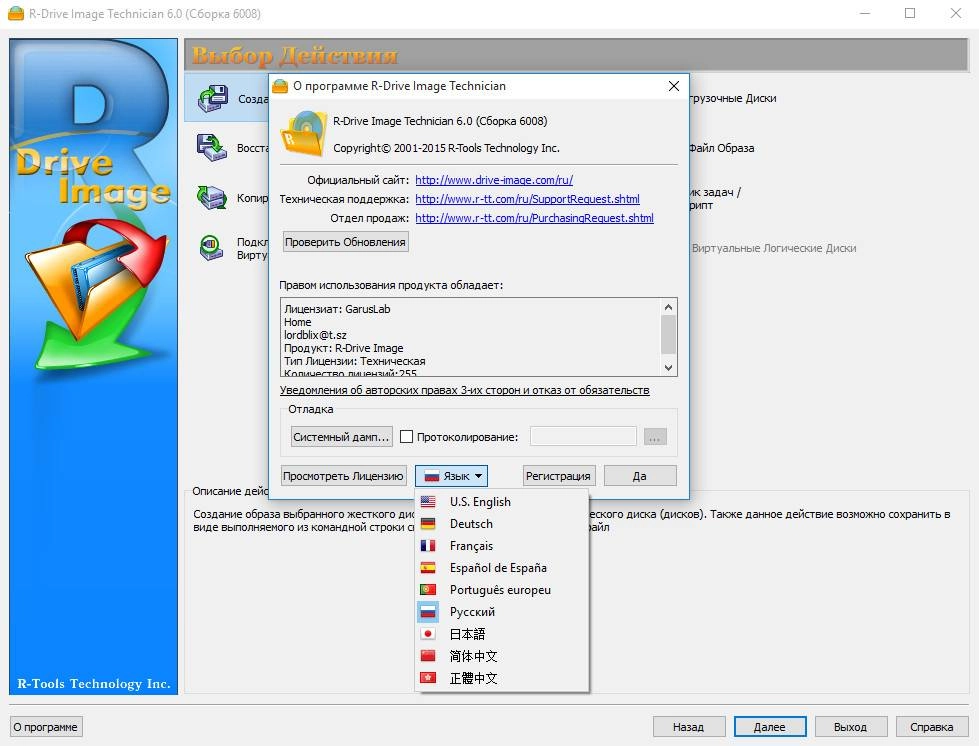Close the About dialog

tap(674, 86)
